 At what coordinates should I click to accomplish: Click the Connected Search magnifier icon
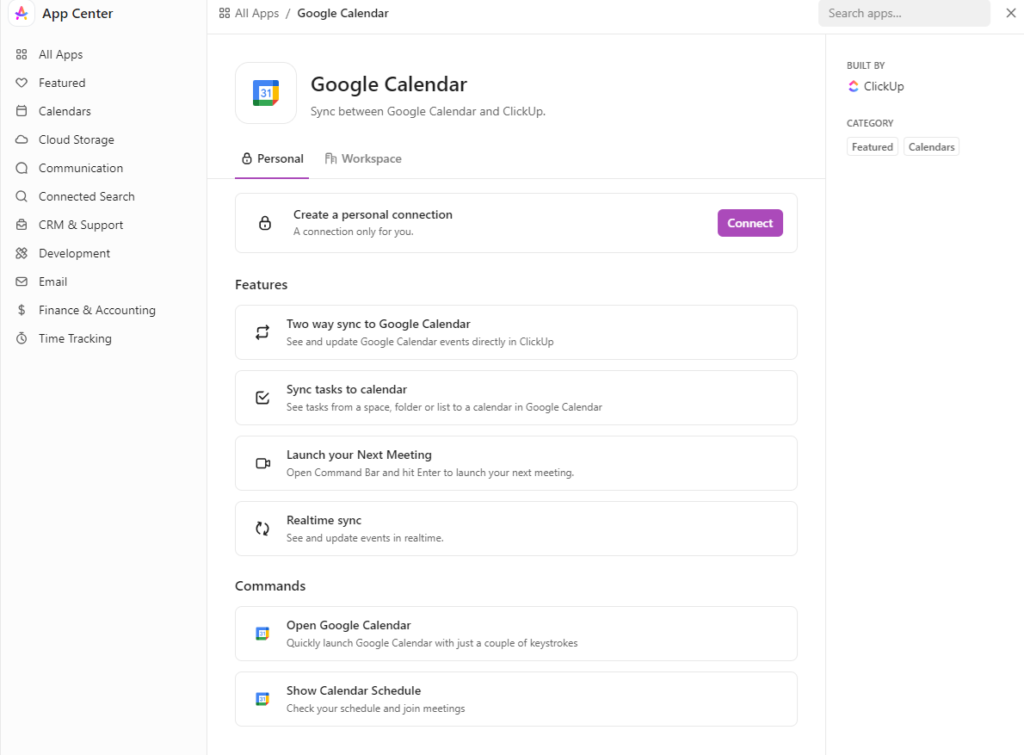(x=22, y=197)
